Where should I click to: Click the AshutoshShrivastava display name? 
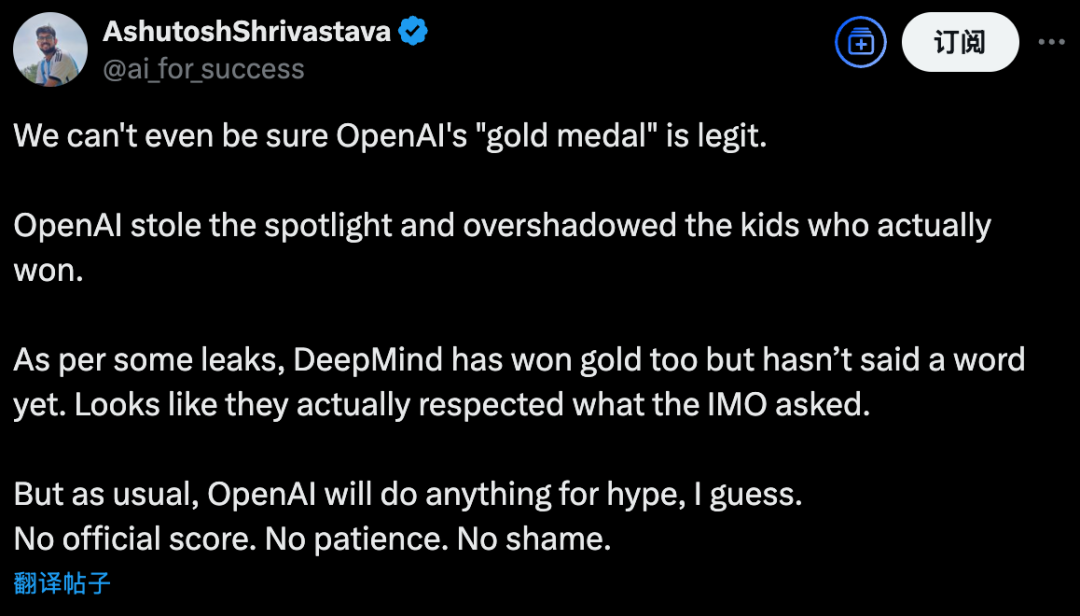246,32
